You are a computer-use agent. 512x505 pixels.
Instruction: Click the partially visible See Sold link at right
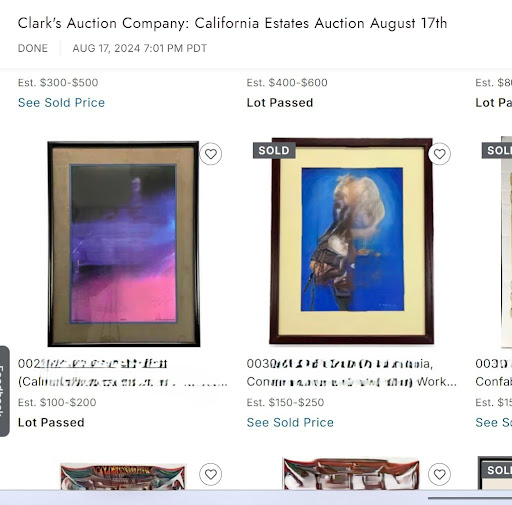(494, 423)
